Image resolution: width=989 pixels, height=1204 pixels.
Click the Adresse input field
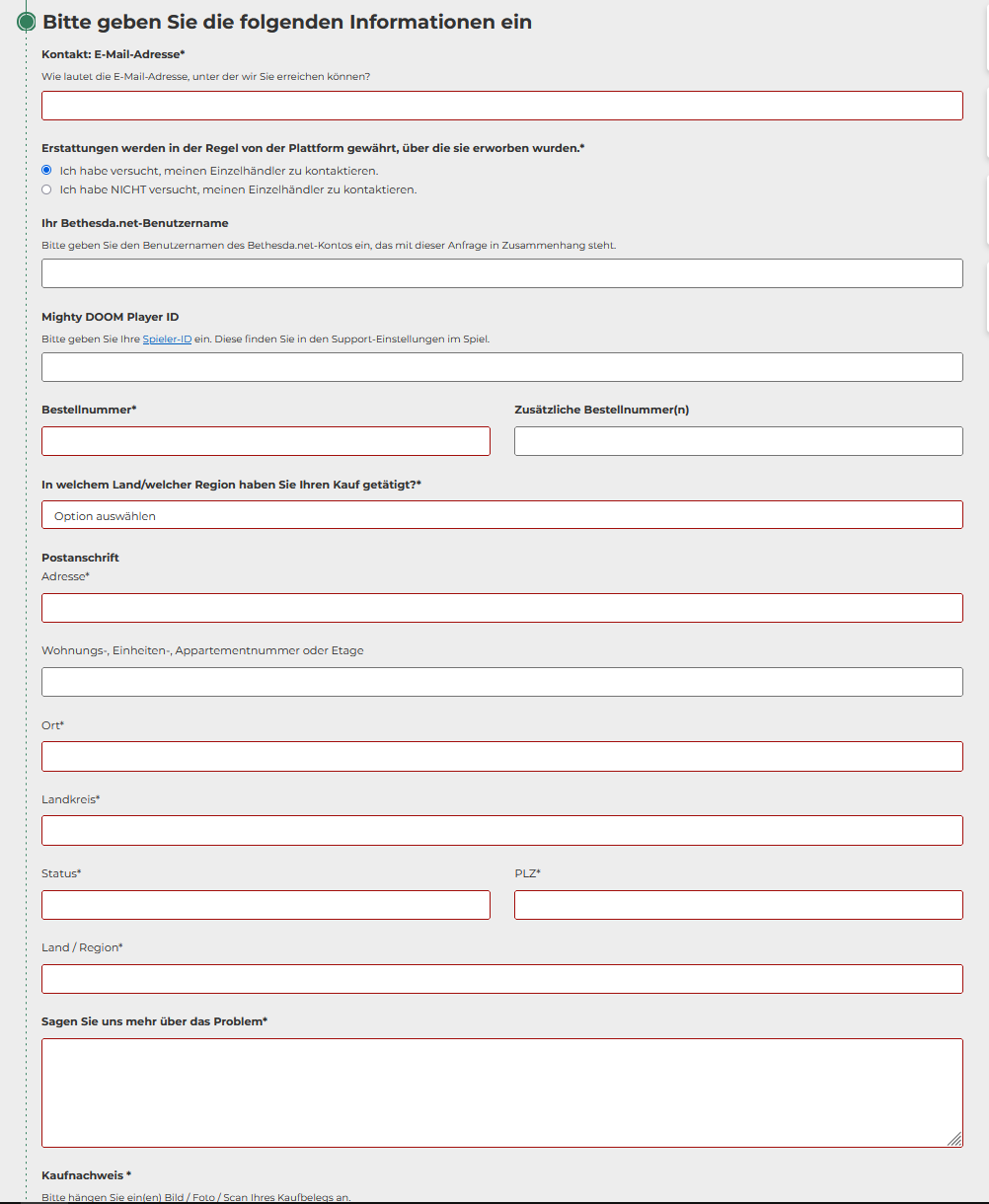tap(502, 608)
